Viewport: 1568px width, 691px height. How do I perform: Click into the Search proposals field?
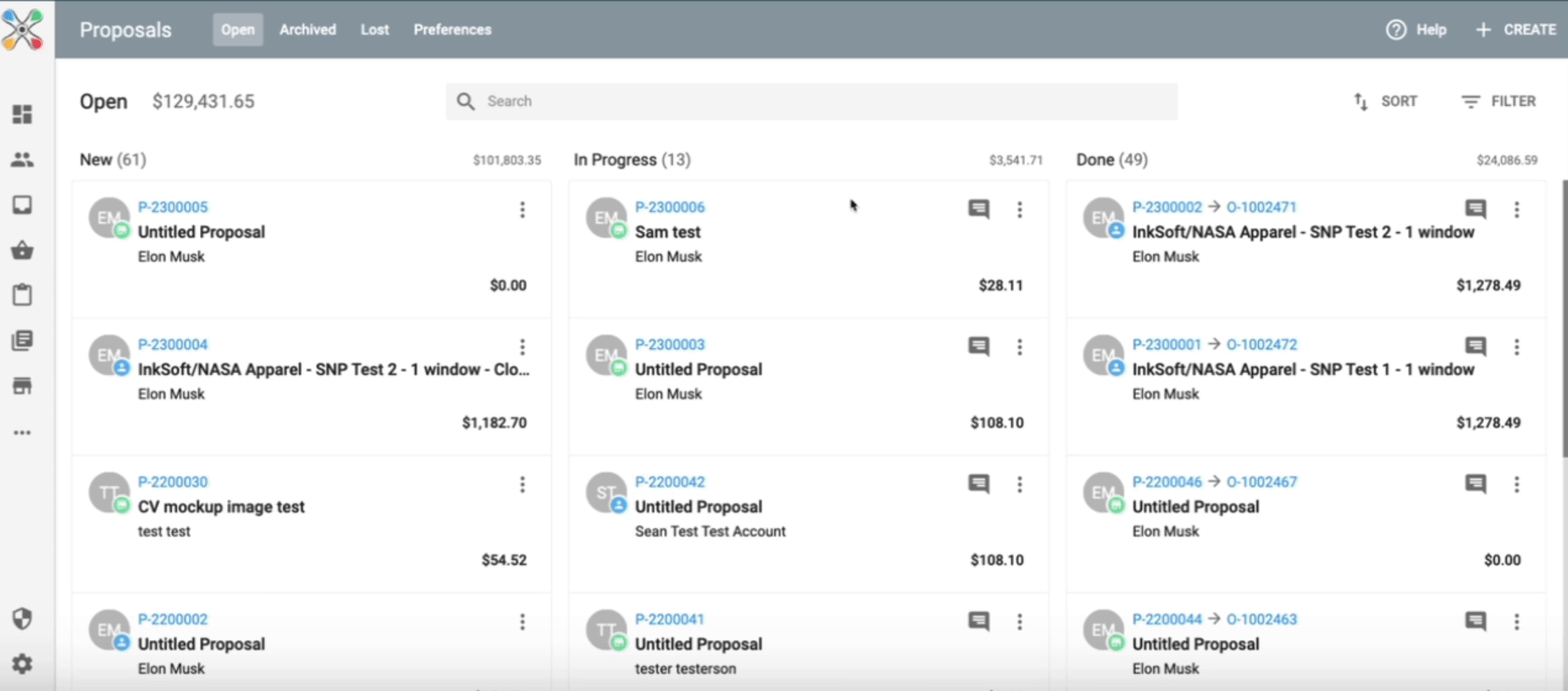tap(810, 101)
